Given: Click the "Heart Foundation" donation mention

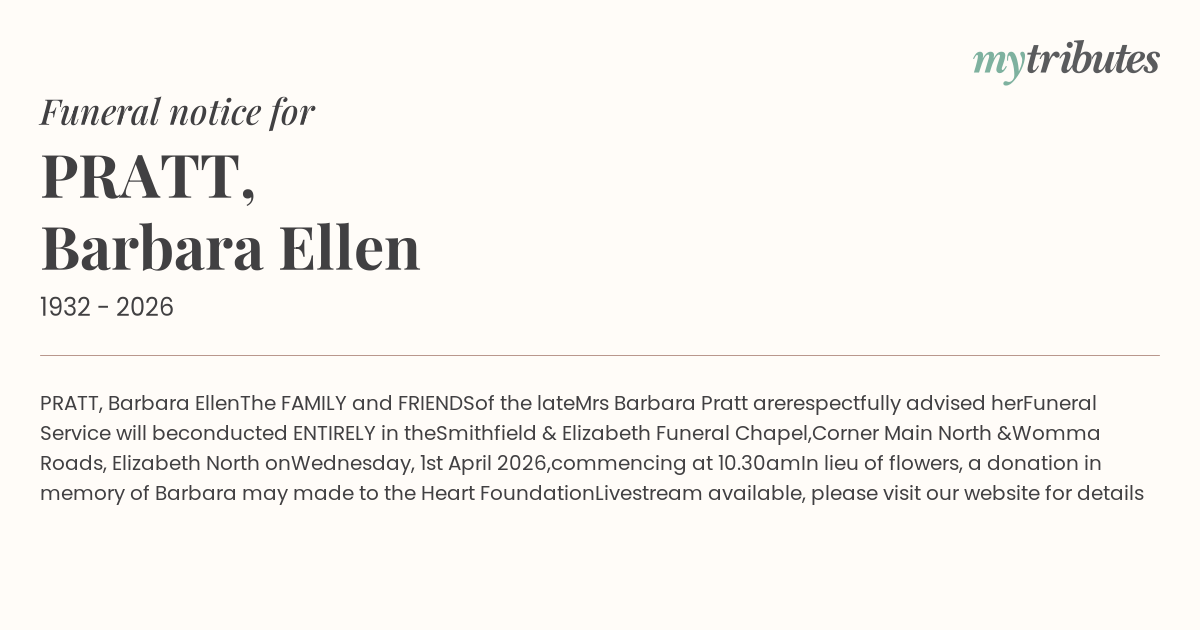Looking at the screenshot, I should [x=507, y=493].
